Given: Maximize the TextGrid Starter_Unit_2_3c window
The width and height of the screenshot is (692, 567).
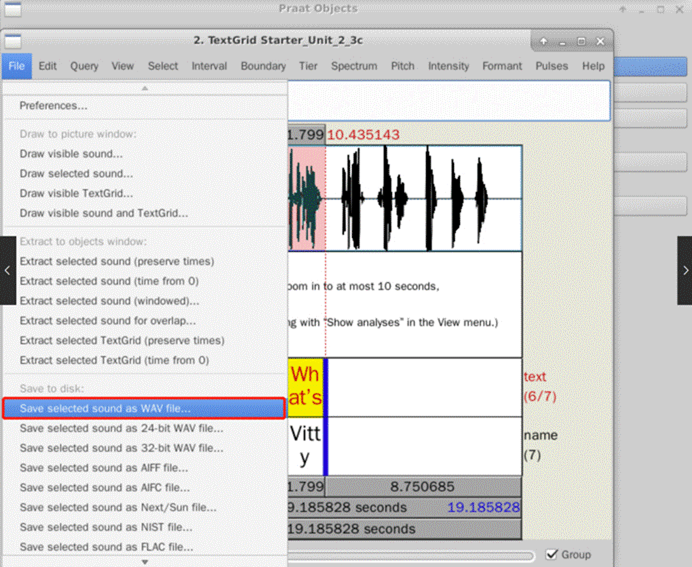Looking at the screenshot, I should pyautogui.click(x=581, y=41).
